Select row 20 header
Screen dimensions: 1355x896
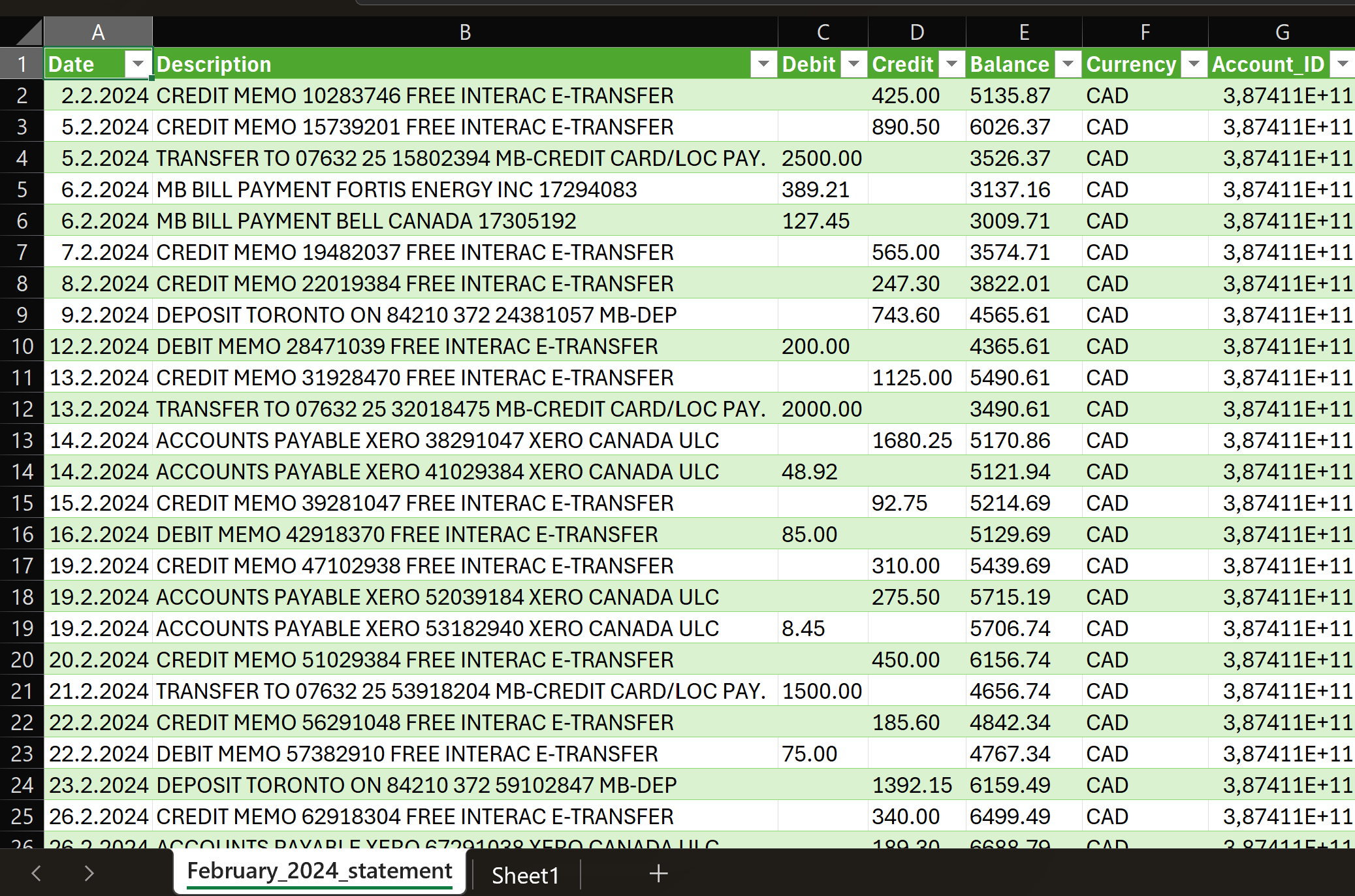click(x=22, y=660)
